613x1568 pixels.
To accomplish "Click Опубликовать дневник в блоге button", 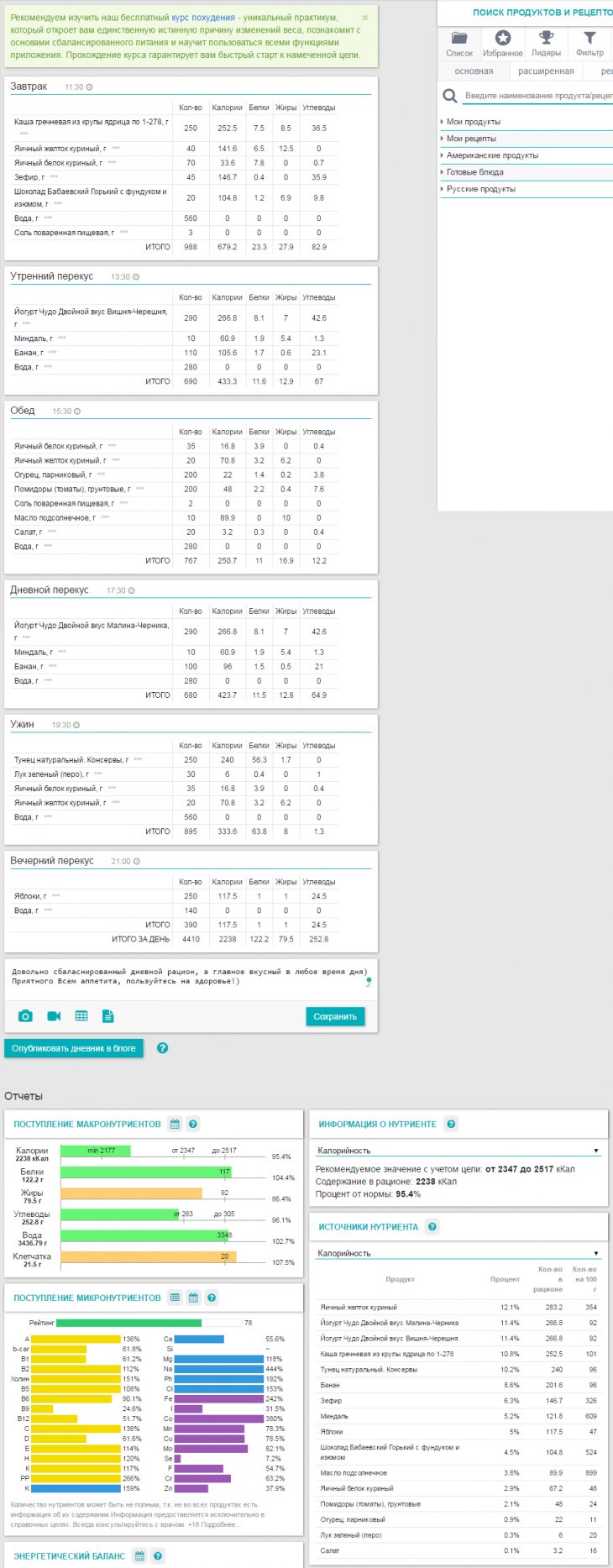I will pos(74,1048).
